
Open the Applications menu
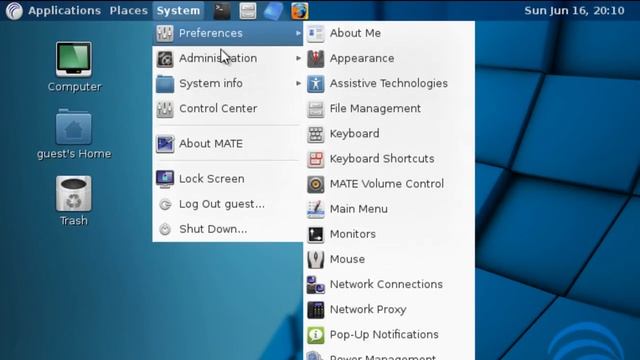pos(64,11)
